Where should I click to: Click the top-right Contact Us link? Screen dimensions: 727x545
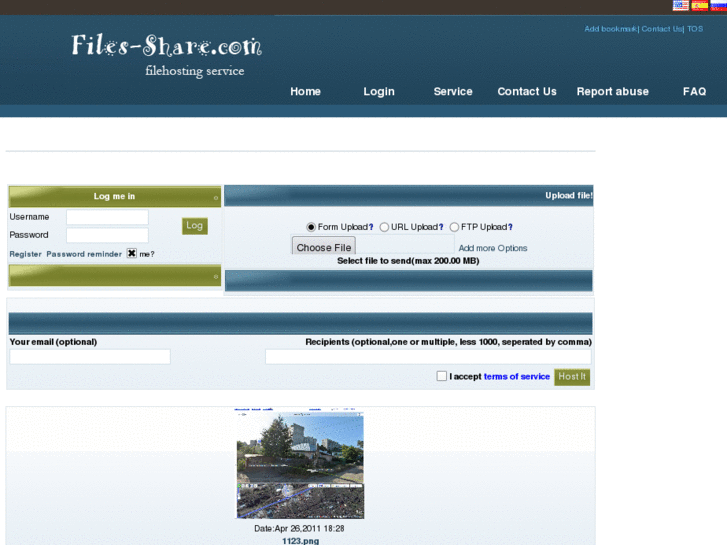coord(662,29)
